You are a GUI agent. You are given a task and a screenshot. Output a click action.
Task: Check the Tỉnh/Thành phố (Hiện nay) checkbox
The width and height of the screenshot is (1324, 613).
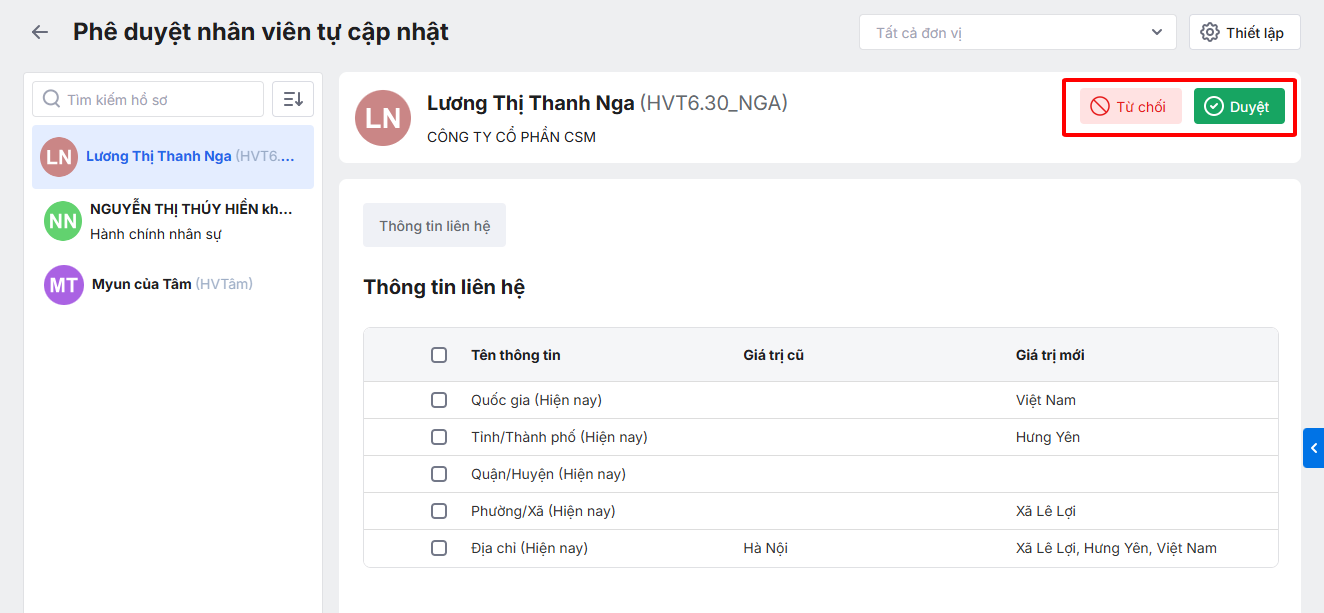click(x=439, y=437)
